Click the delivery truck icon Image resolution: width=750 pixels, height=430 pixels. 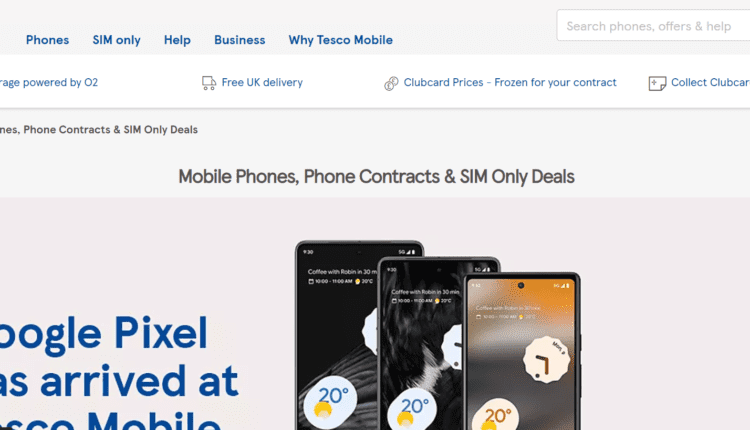(209, 83)
